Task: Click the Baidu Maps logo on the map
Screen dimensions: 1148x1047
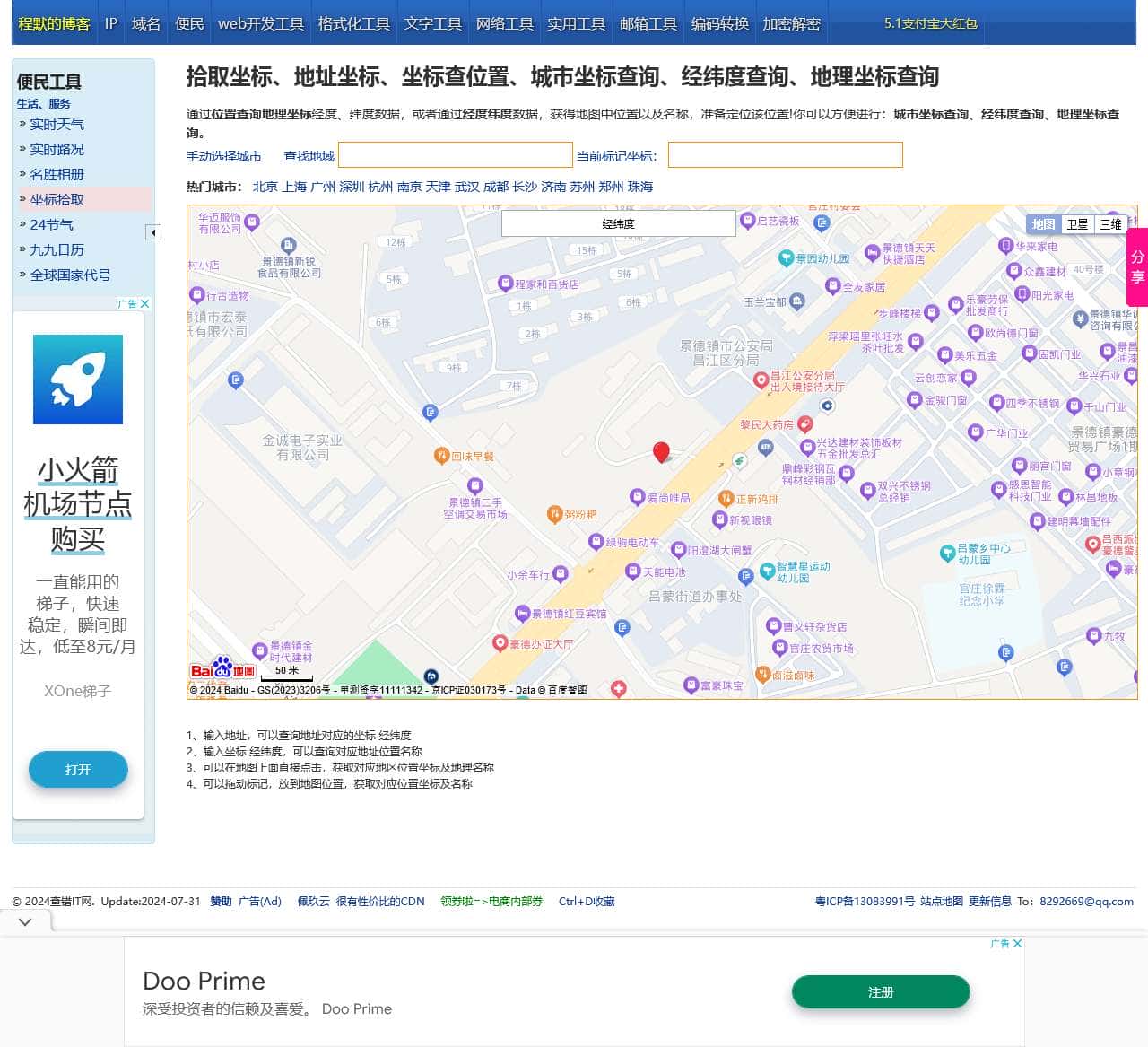Action: (221, 671)
